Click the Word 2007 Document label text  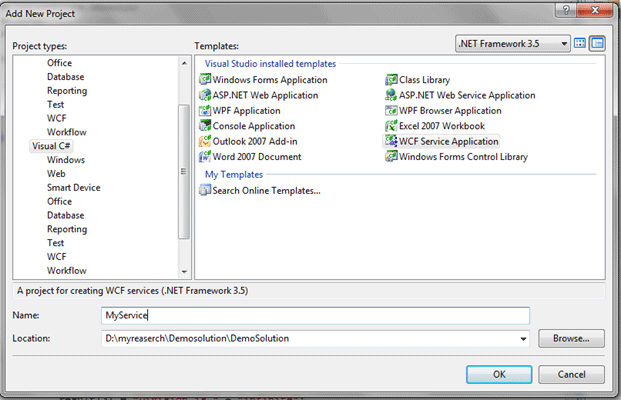pos(257,157)
